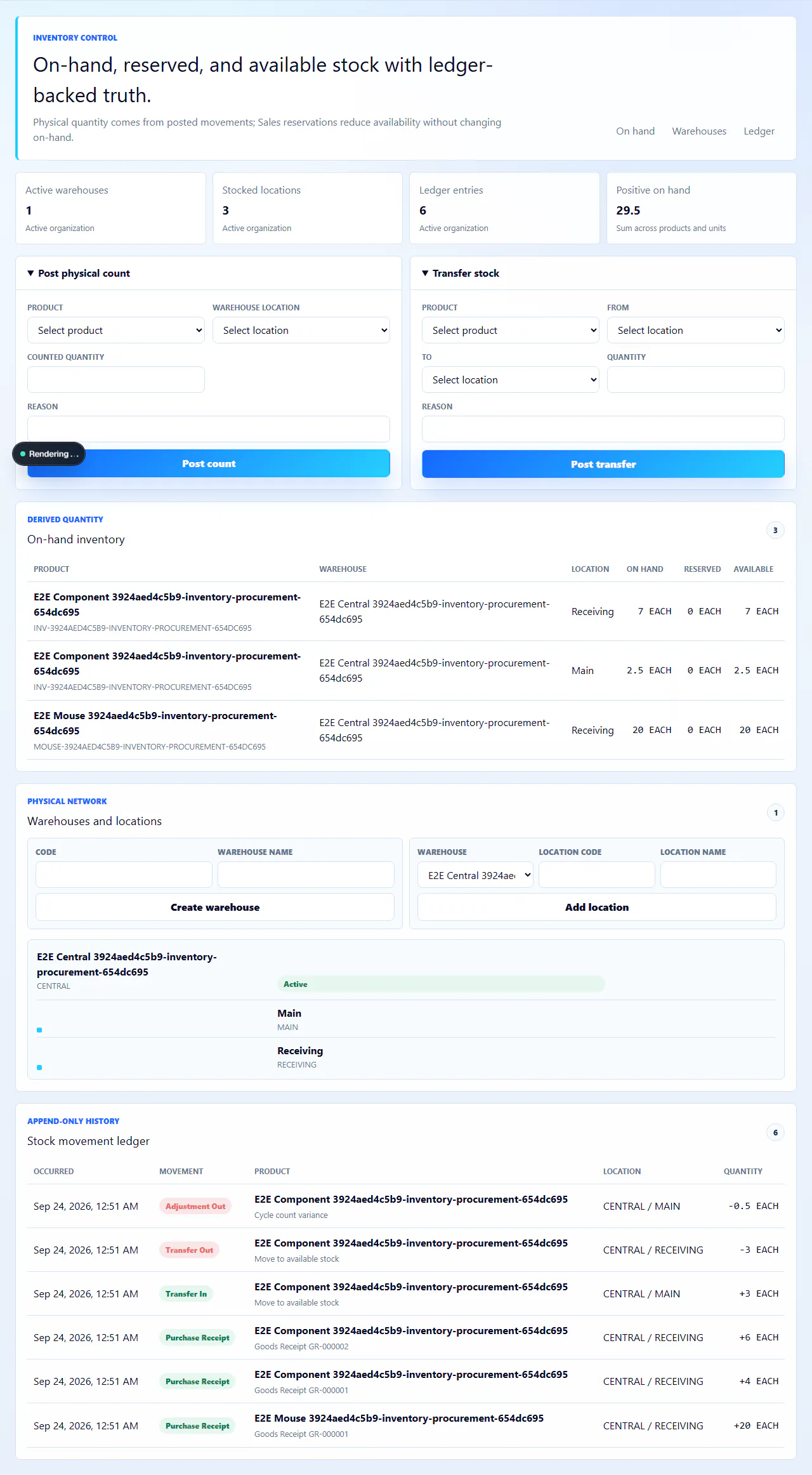Focus Reason field in Transfer stock
Image resolution: width=812 pixels, height=1475 pixels.
pos(603,429)
